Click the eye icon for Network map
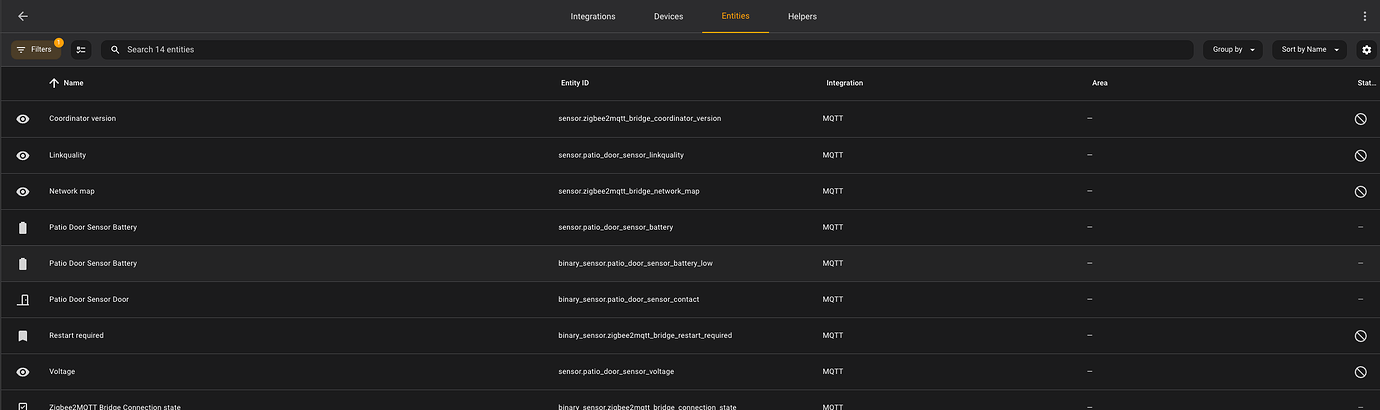This screenshot has height=410, width=1380. click(23, 191)
